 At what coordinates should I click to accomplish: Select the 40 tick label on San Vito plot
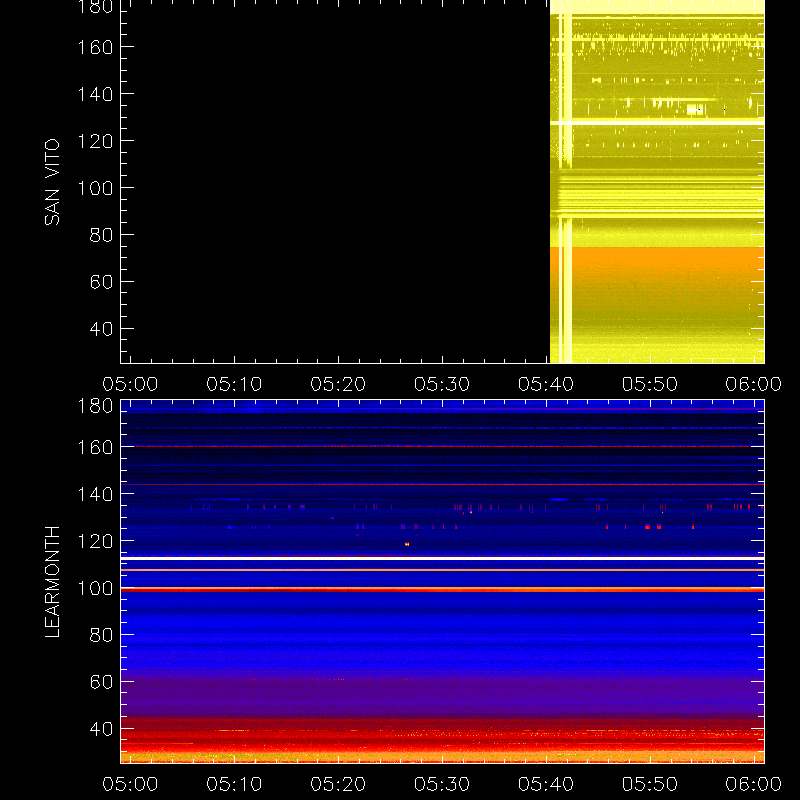[x=101, y=329]
